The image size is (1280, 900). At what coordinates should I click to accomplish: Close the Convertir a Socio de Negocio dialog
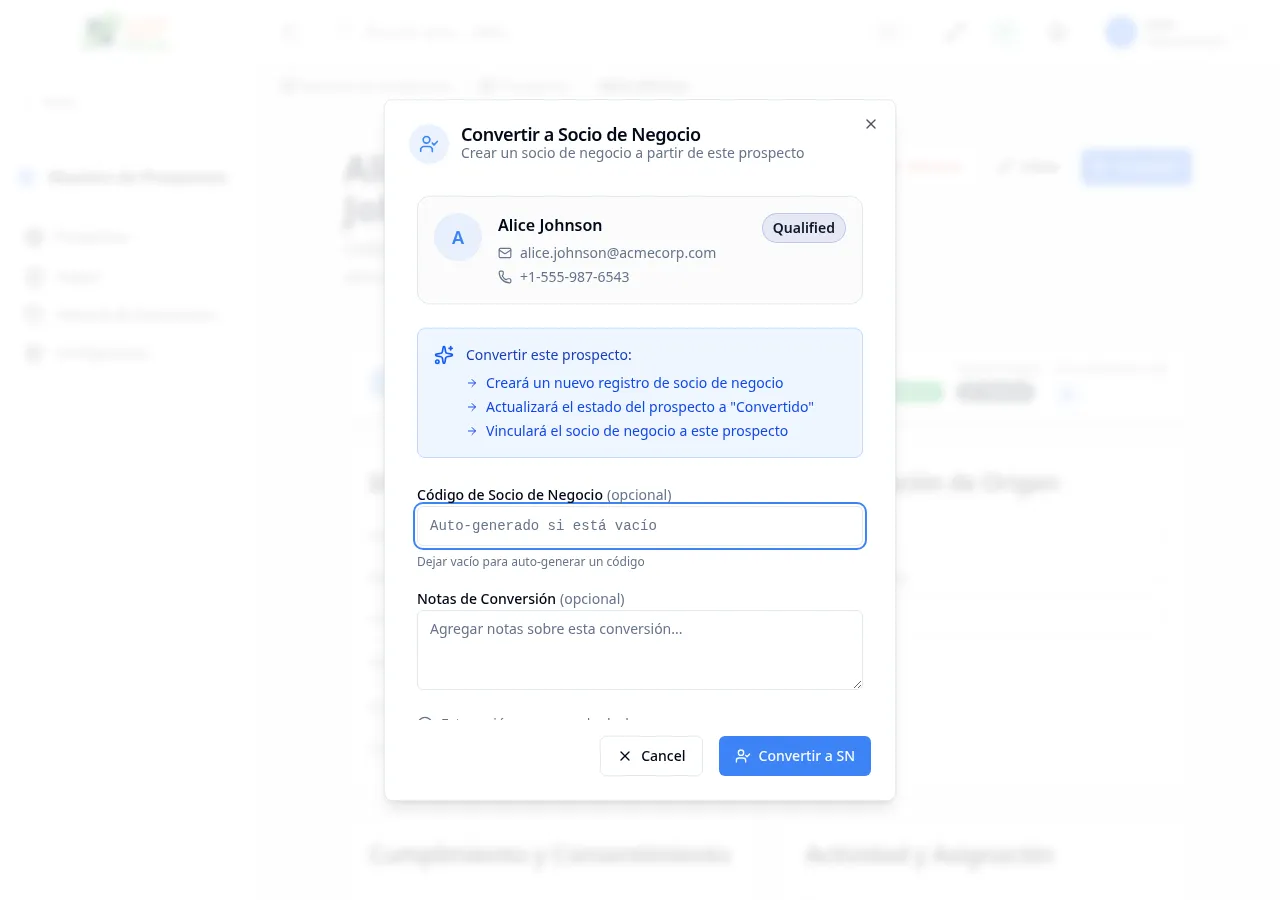(871, 124)
